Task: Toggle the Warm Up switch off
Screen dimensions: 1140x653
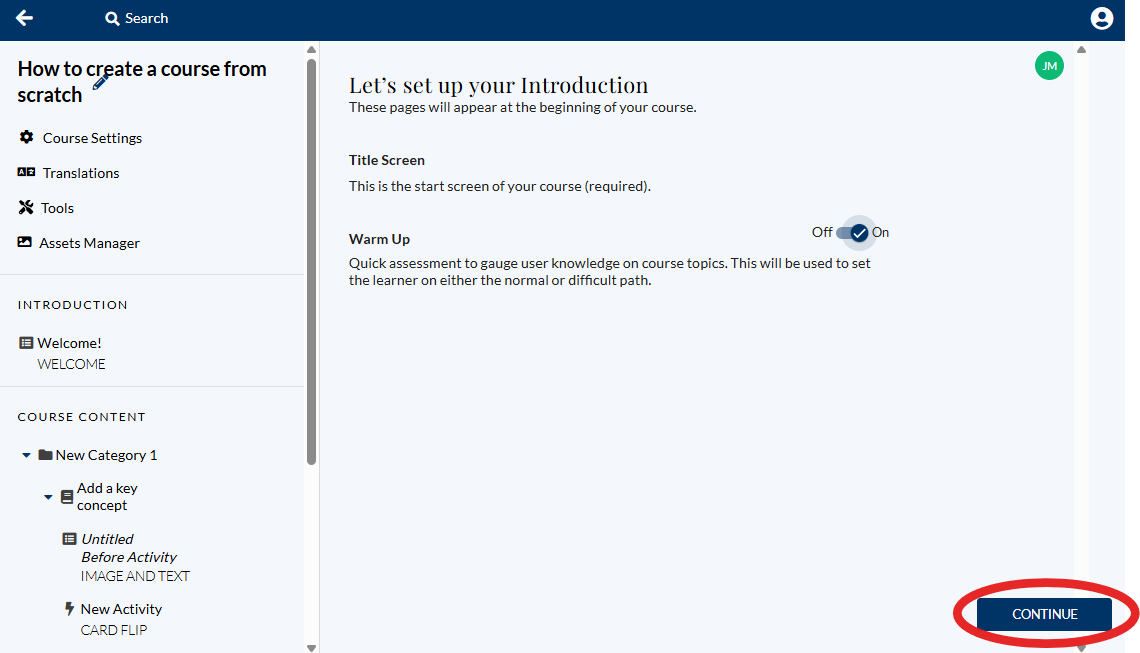Action: (853, 233)
